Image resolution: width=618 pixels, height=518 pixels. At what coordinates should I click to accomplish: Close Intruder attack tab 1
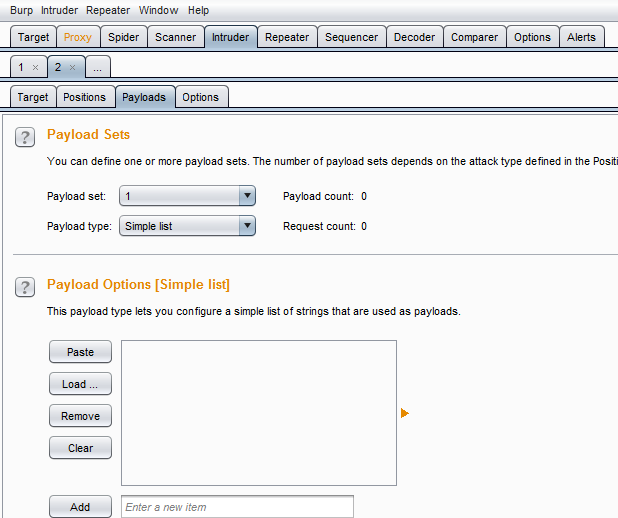(35, 67)
